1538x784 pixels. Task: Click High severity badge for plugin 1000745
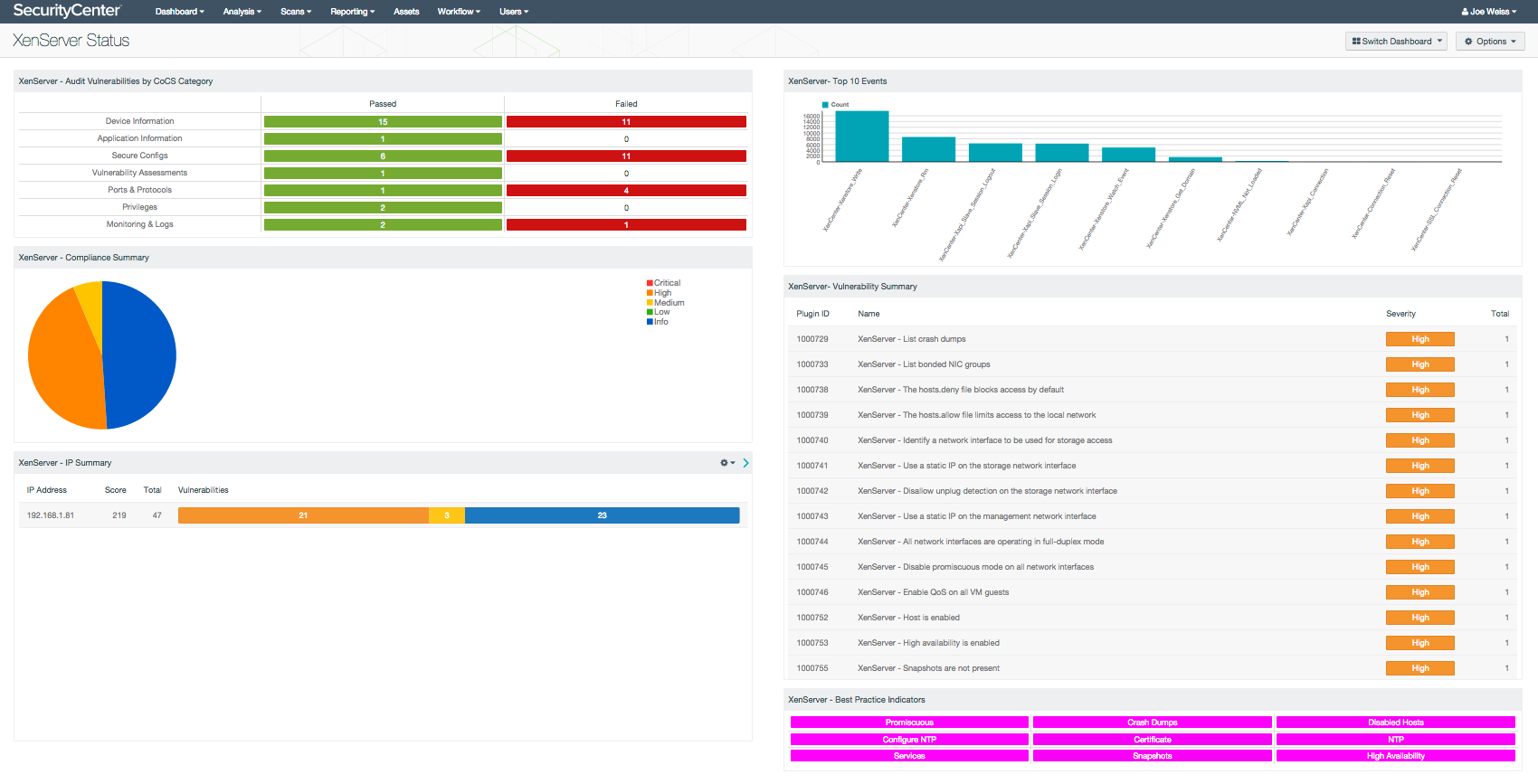click(1420, 567)
